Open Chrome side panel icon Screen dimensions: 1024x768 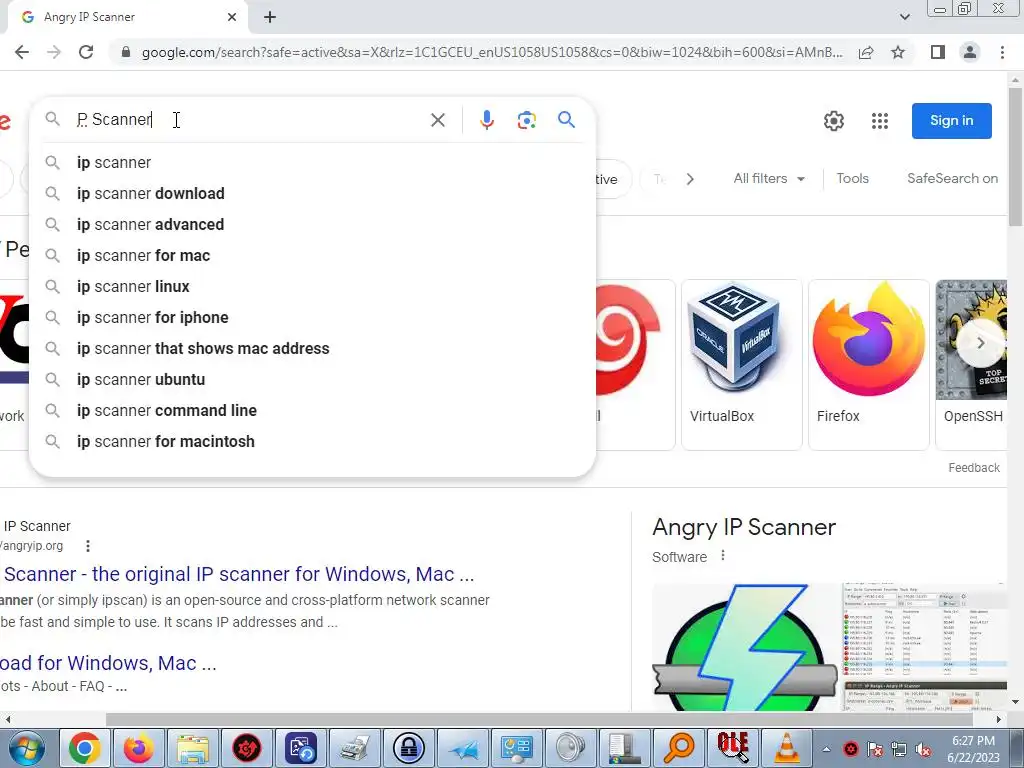click(938, 52)
